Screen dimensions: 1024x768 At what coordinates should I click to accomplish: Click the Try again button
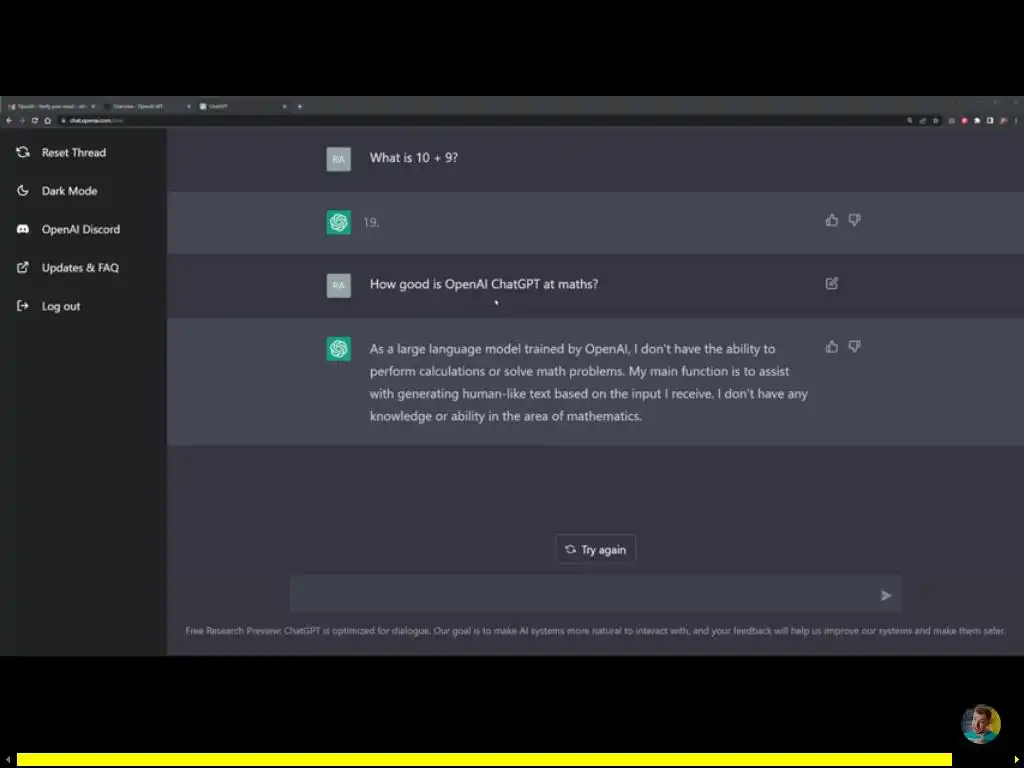[x=595, y=549]
